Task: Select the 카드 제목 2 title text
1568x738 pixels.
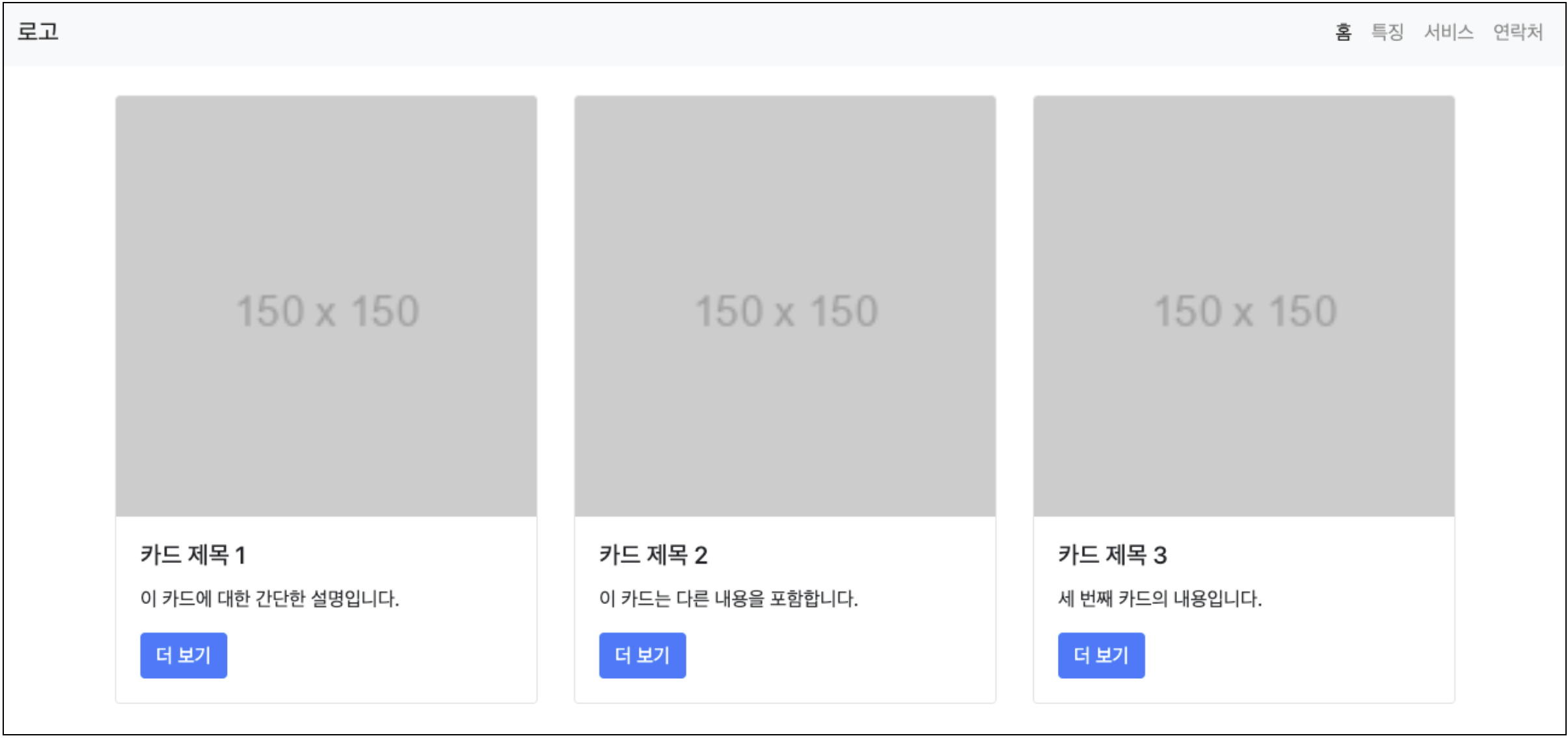Action: (653, 555)
